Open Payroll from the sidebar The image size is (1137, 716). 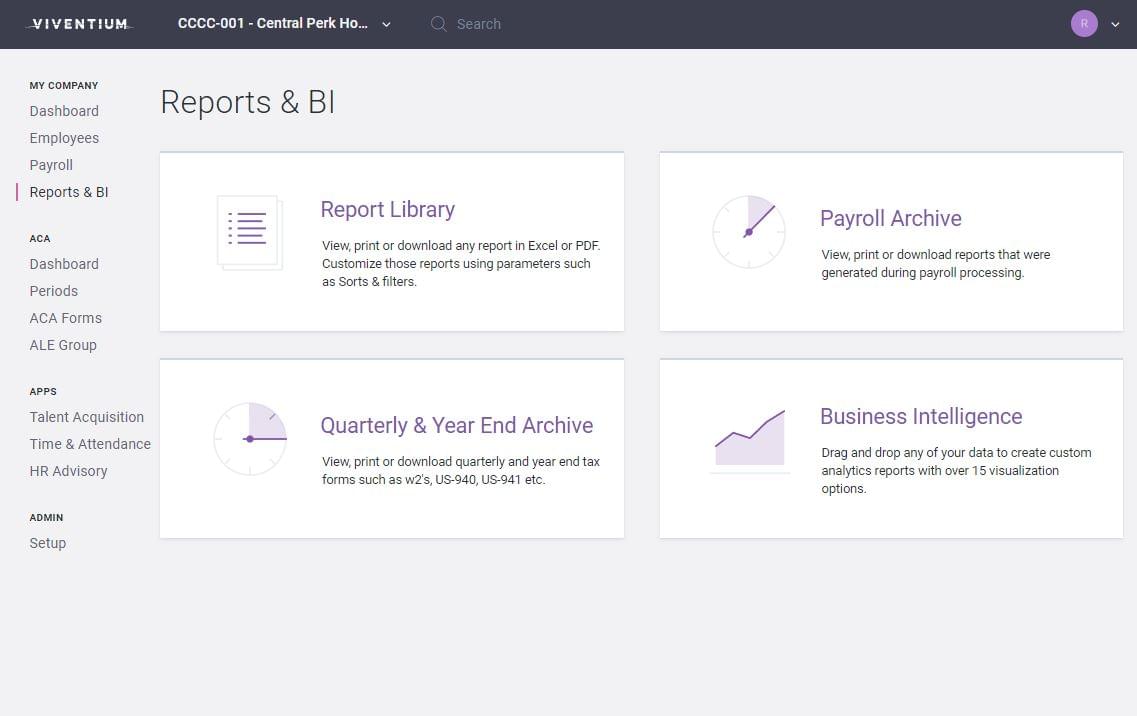(51, 165)
